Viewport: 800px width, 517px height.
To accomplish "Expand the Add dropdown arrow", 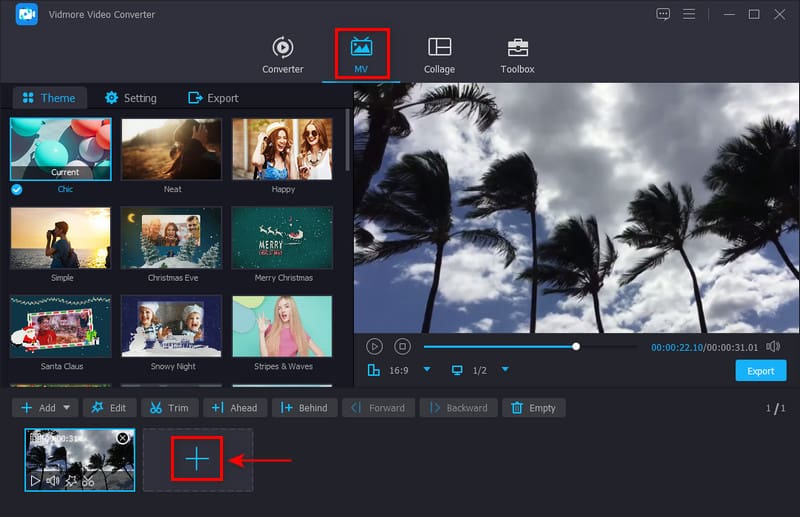I will [67, 408].
